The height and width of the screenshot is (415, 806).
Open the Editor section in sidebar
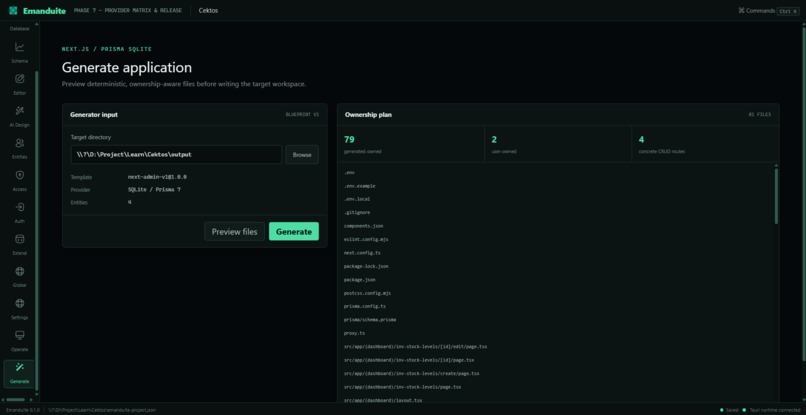[x=20, y=85]
